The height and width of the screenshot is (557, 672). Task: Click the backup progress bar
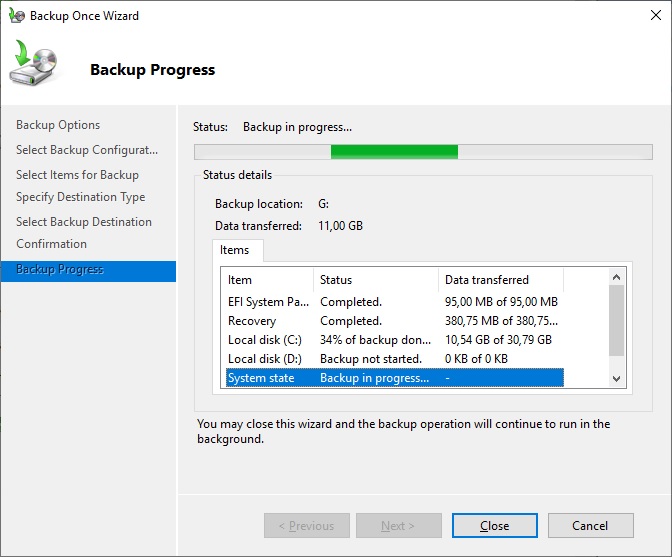click(x=422, y=152)
